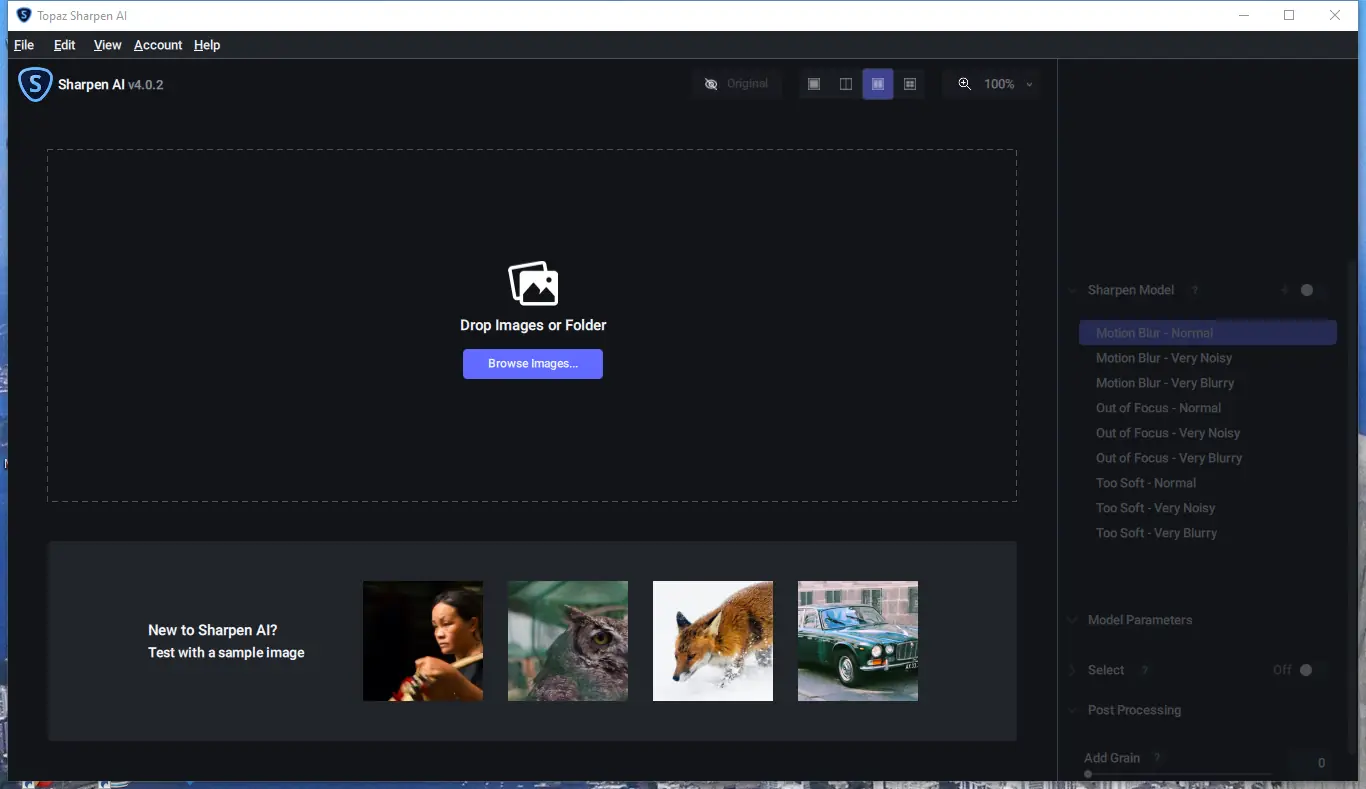
Task: Close the Topaz Sharpen AI window
Action: click(x=1335, y=15)
